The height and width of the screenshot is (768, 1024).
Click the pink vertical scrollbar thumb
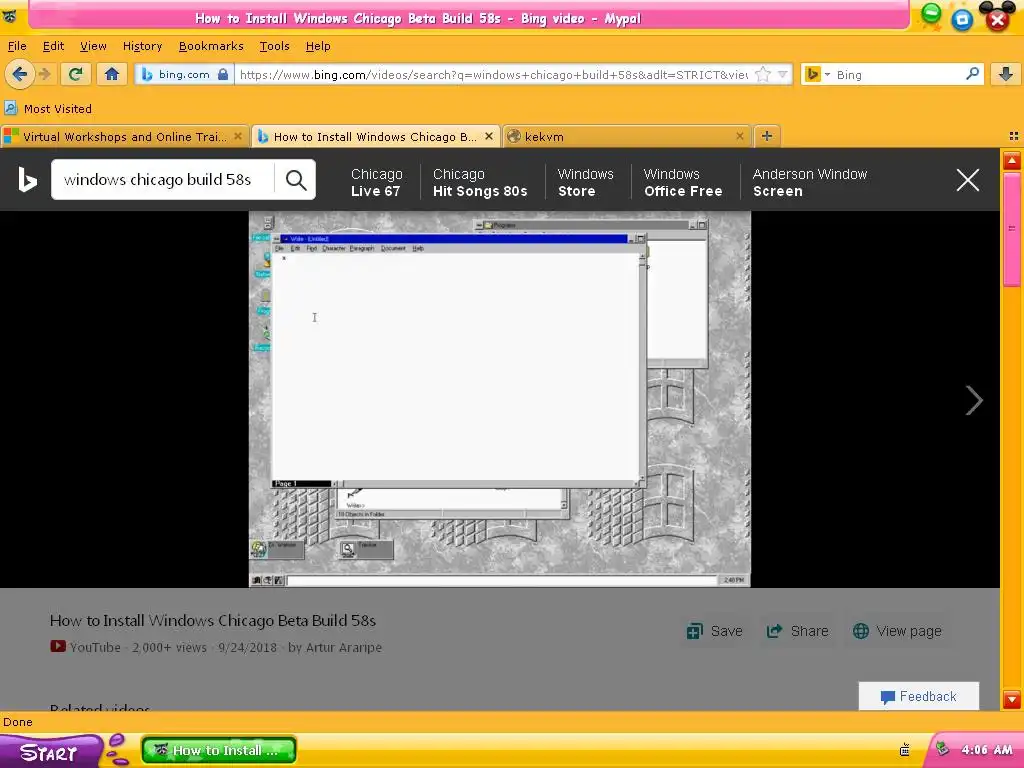[1012, 229]
